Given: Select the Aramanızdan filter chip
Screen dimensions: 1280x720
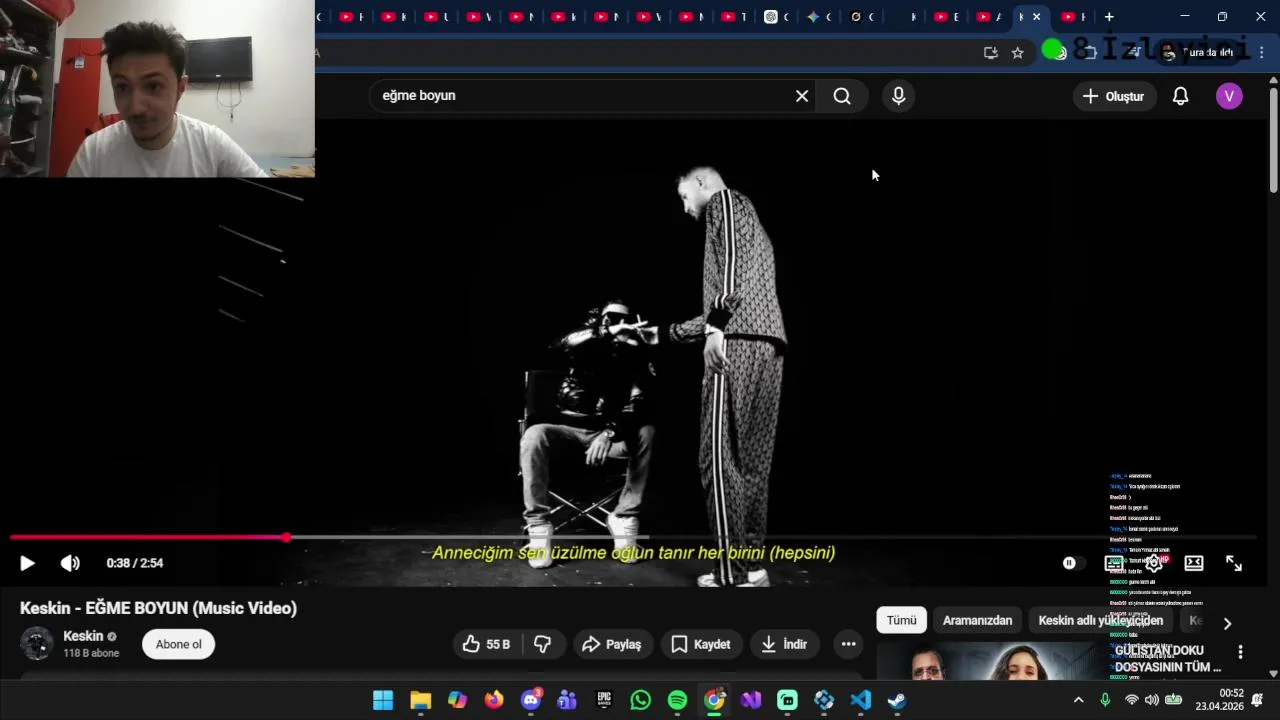Looking at the screenshot, I should pos(977,620).
